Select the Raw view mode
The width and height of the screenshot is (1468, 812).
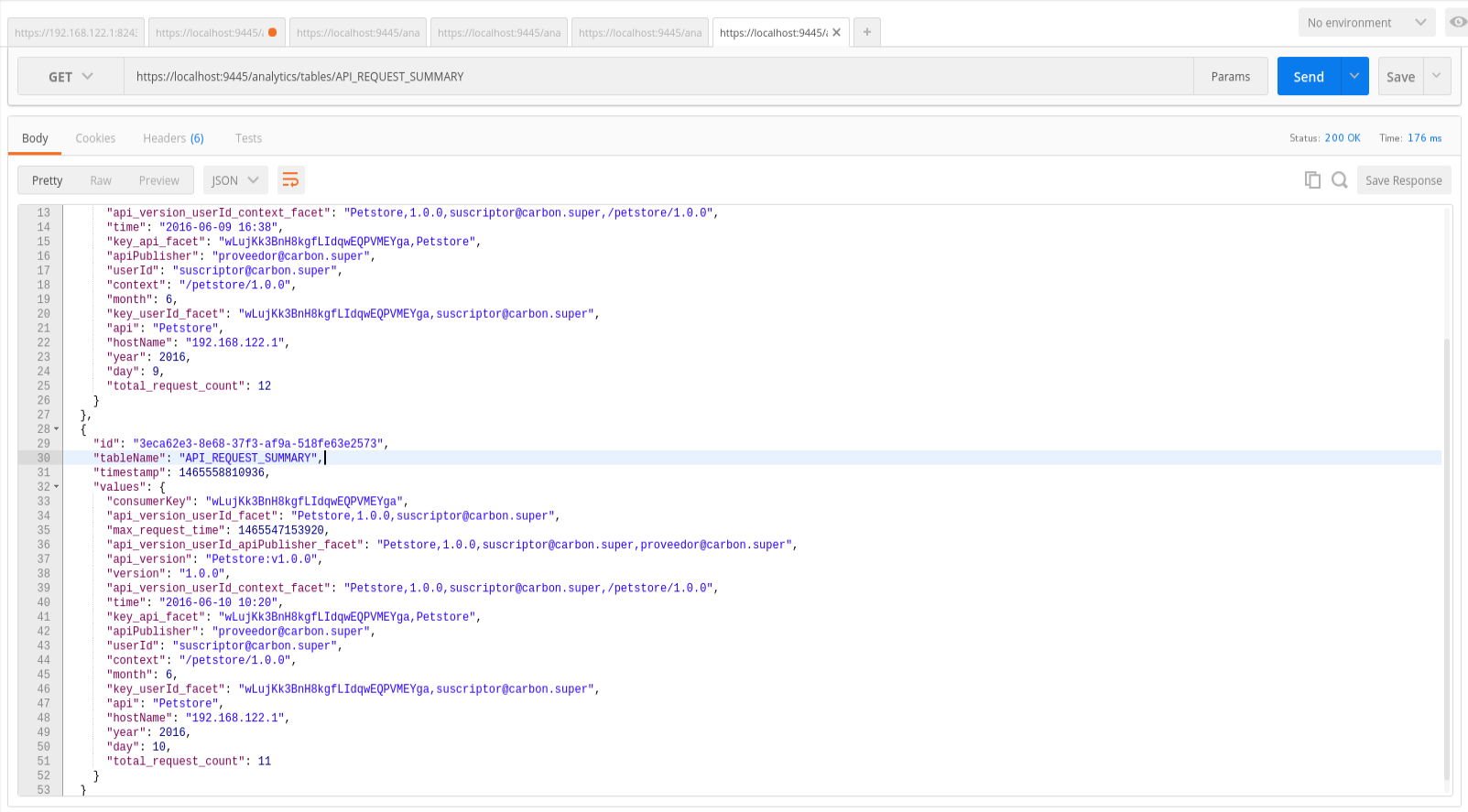[x=101, y=180]
